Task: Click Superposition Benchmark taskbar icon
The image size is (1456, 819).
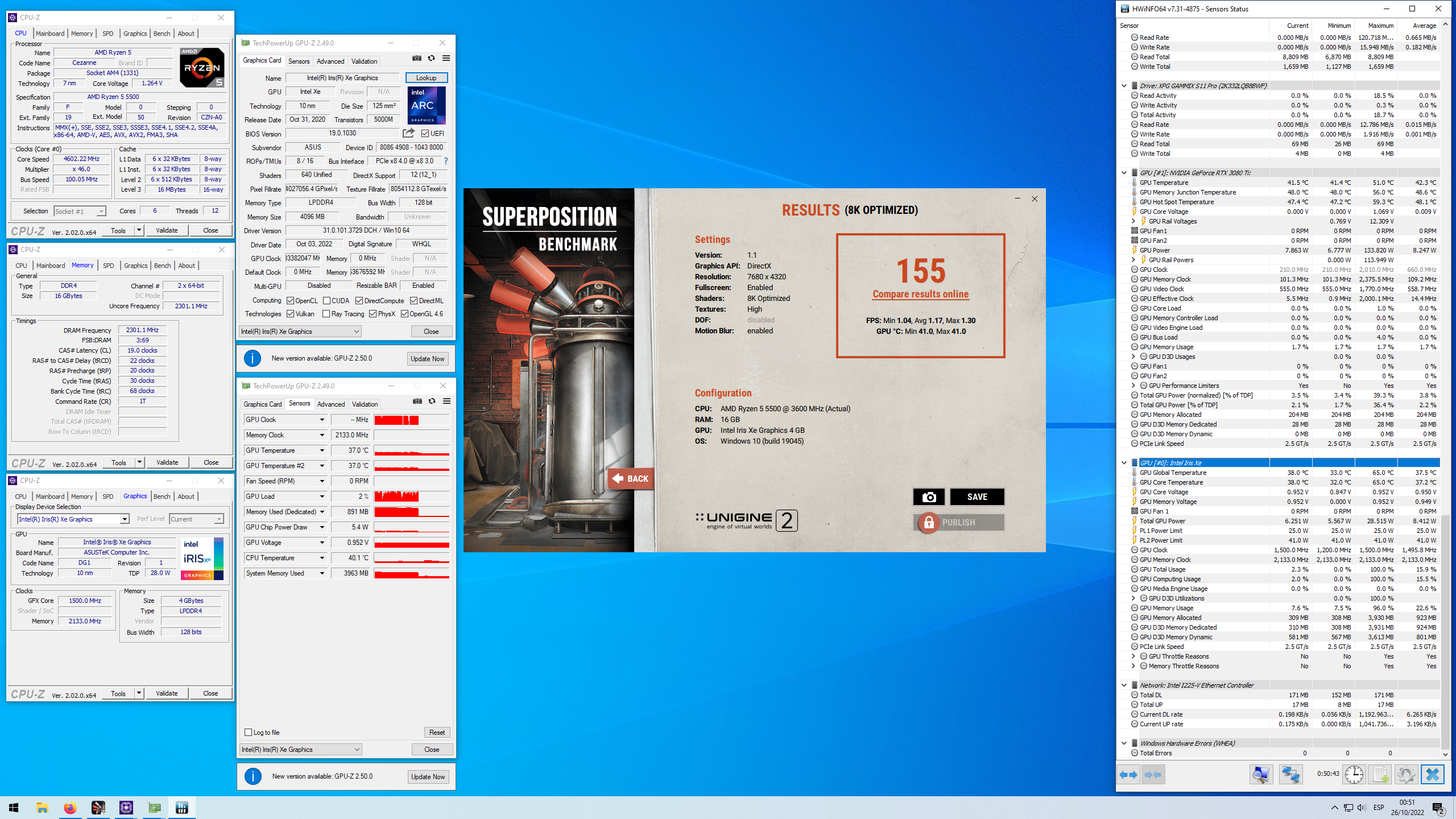Action: [x=98, y=808]
